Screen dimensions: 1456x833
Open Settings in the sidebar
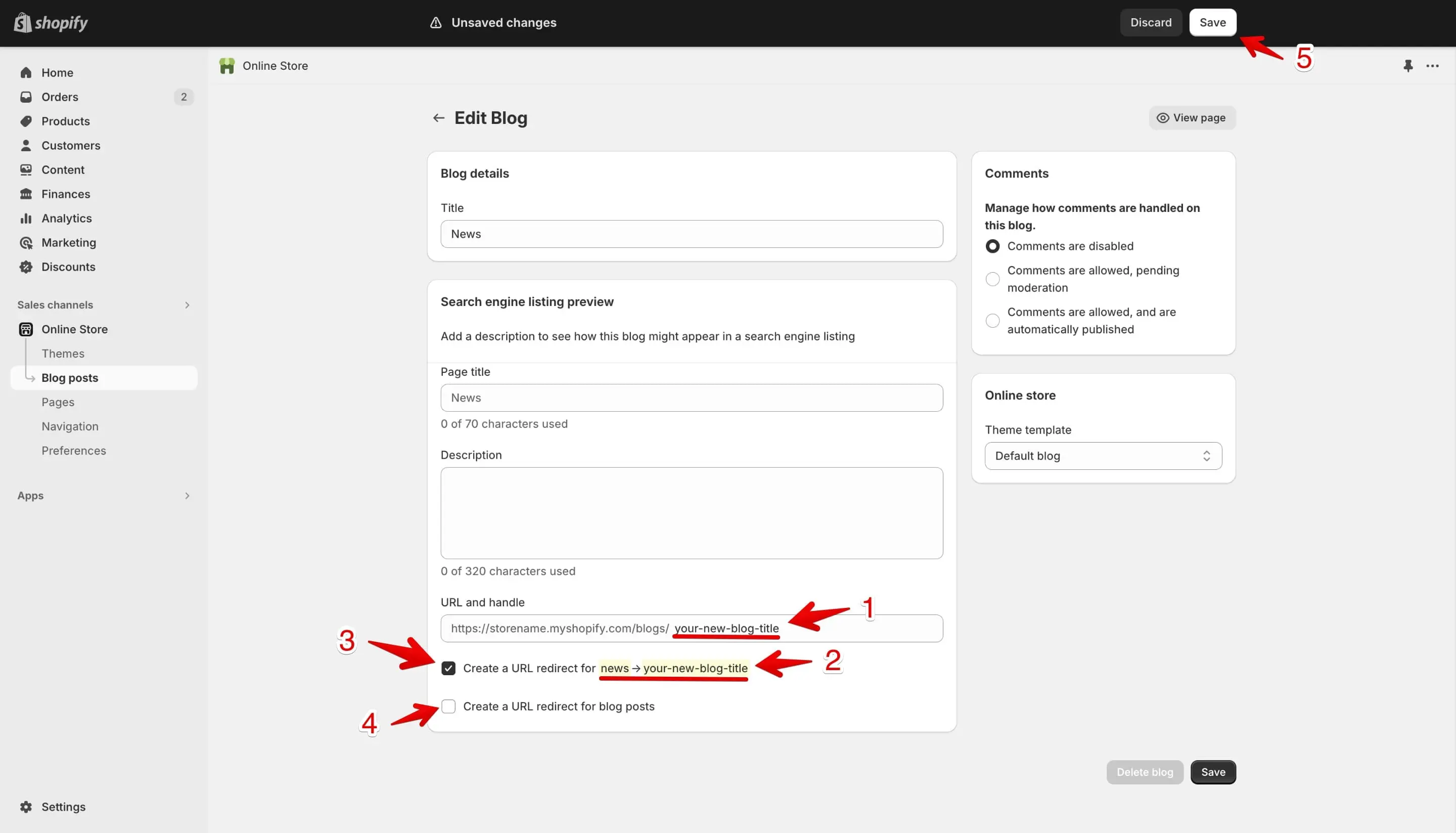point(64,807)
